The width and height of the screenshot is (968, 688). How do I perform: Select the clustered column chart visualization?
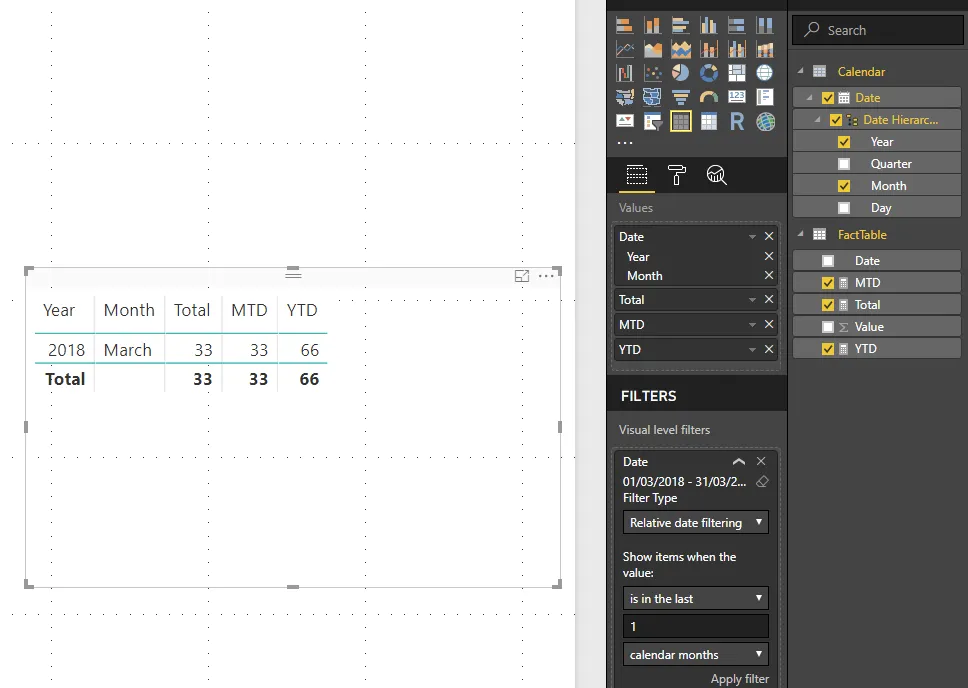(x=709, y=25)
